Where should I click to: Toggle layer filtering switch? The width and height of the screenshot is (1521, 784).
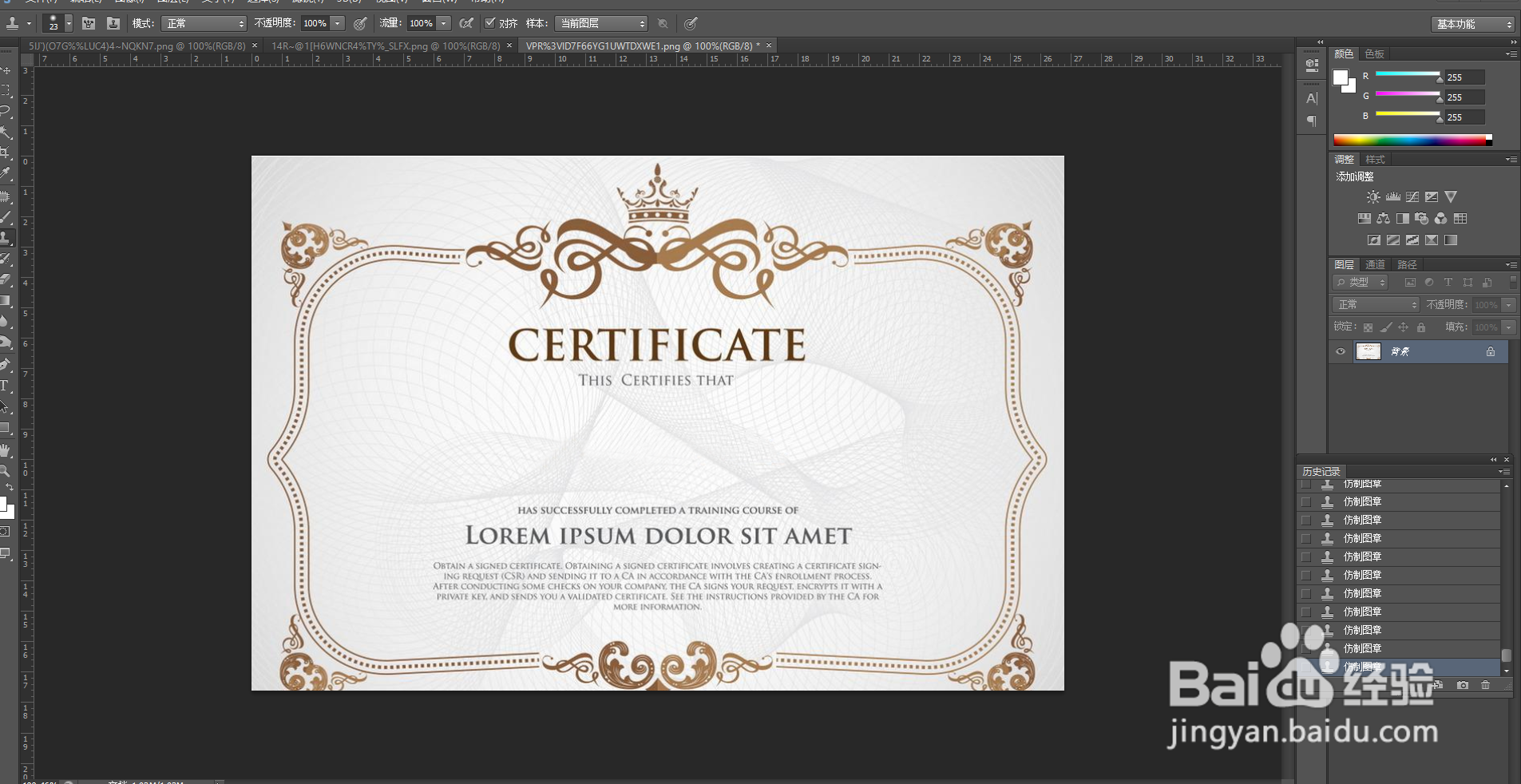1513,282
